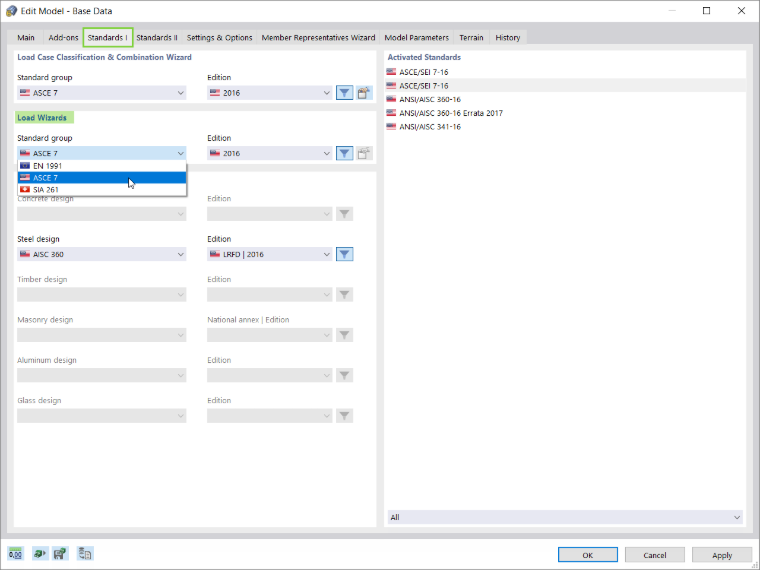Click the disabled Timber design dropdown

(102, 294)
